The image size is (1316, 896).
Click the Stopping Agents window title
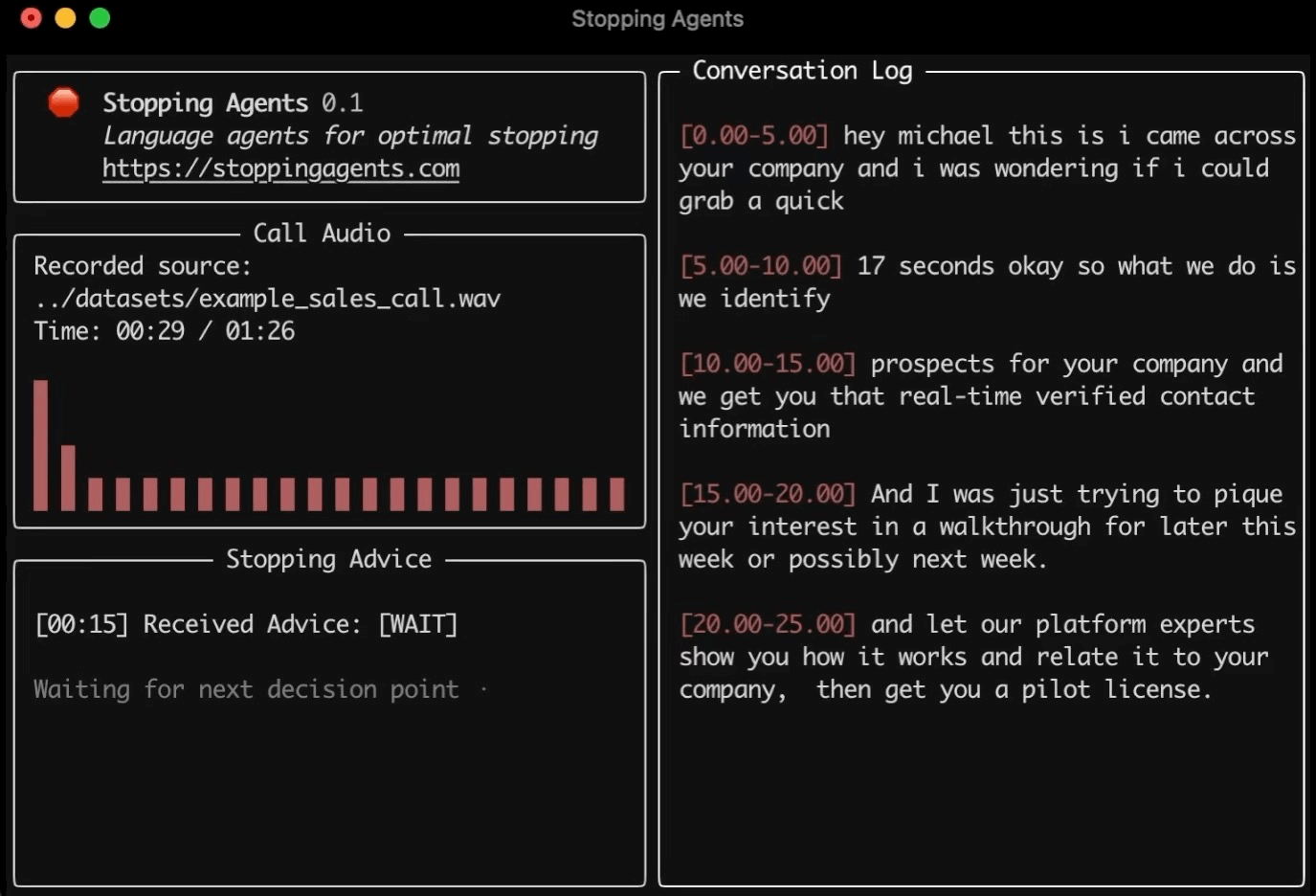[658, 19]
